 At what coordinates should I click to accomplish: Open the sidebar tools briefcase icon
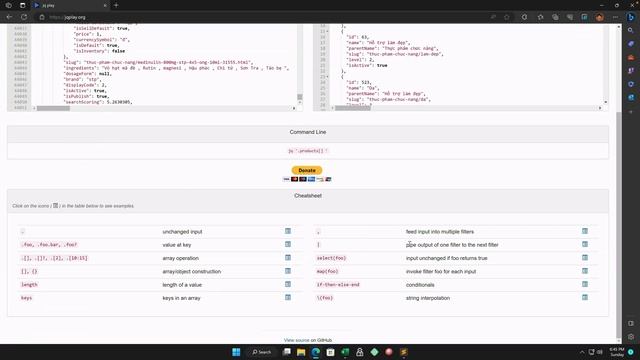(631, 58)
